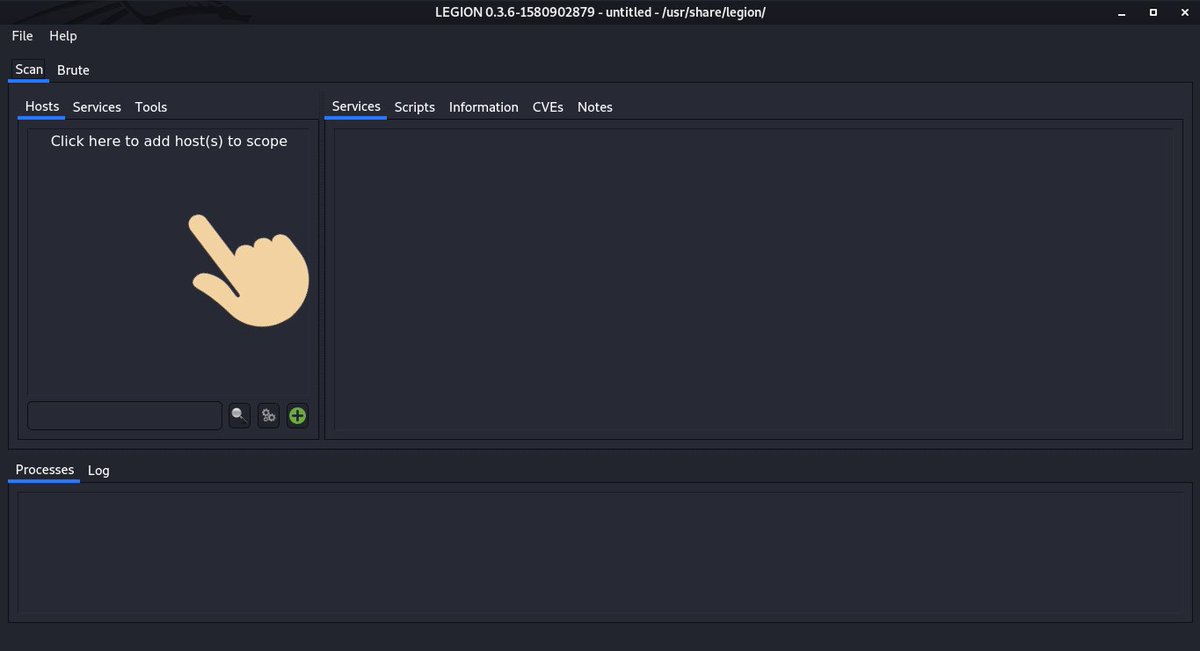1200x651 pixels.
Task: Switch to the Brute tab
Action: tap(73, 70)
